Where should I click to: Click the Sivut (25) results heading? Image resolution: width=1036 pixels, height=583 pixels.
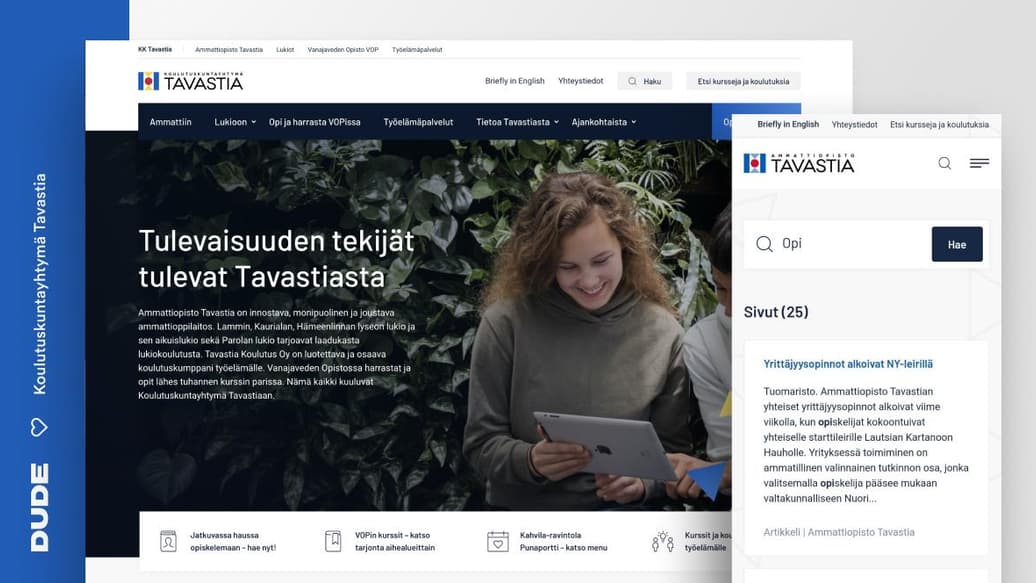[776, 312]
